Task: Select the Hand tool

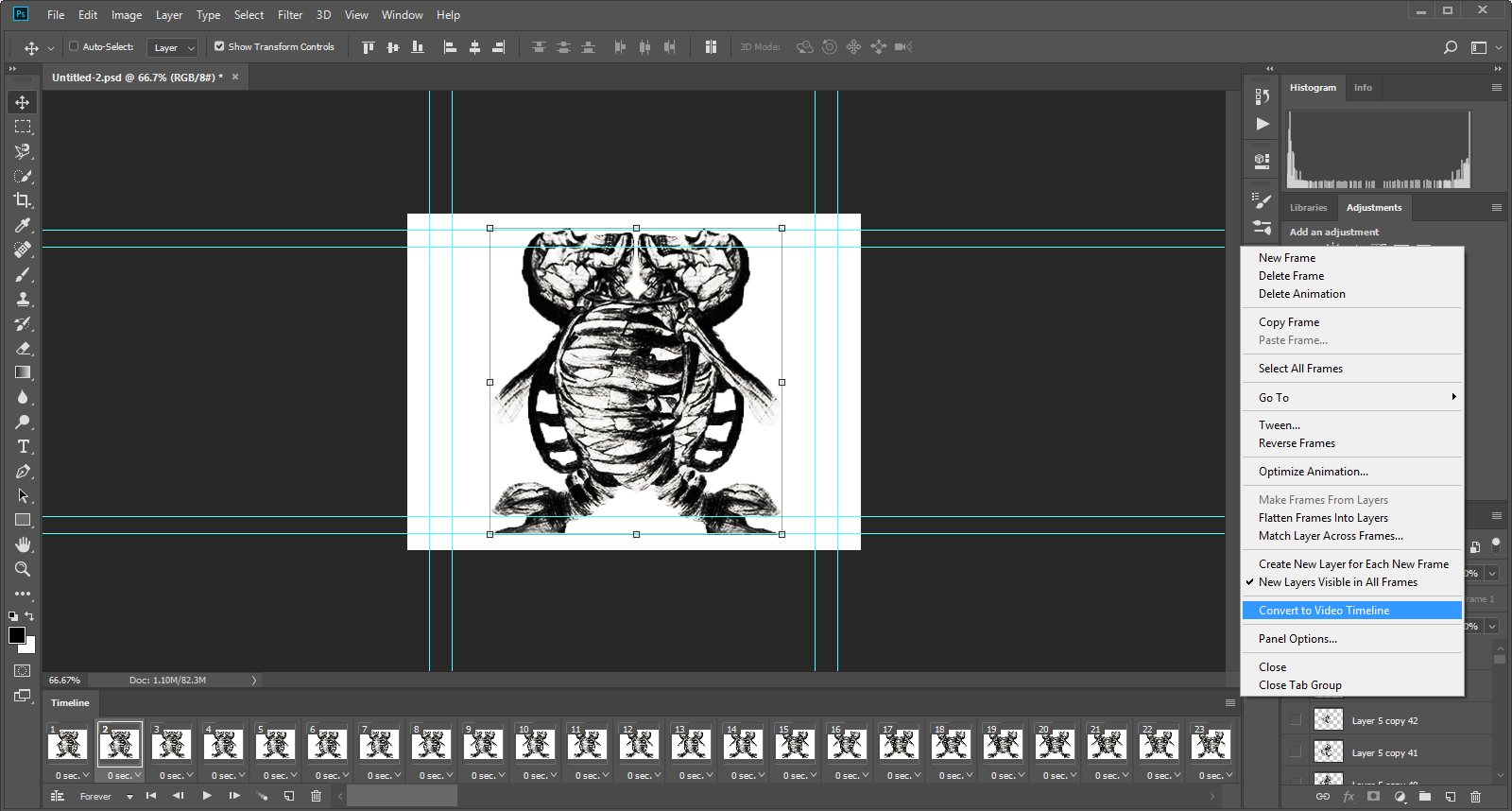Action: (x=23, y=544)
